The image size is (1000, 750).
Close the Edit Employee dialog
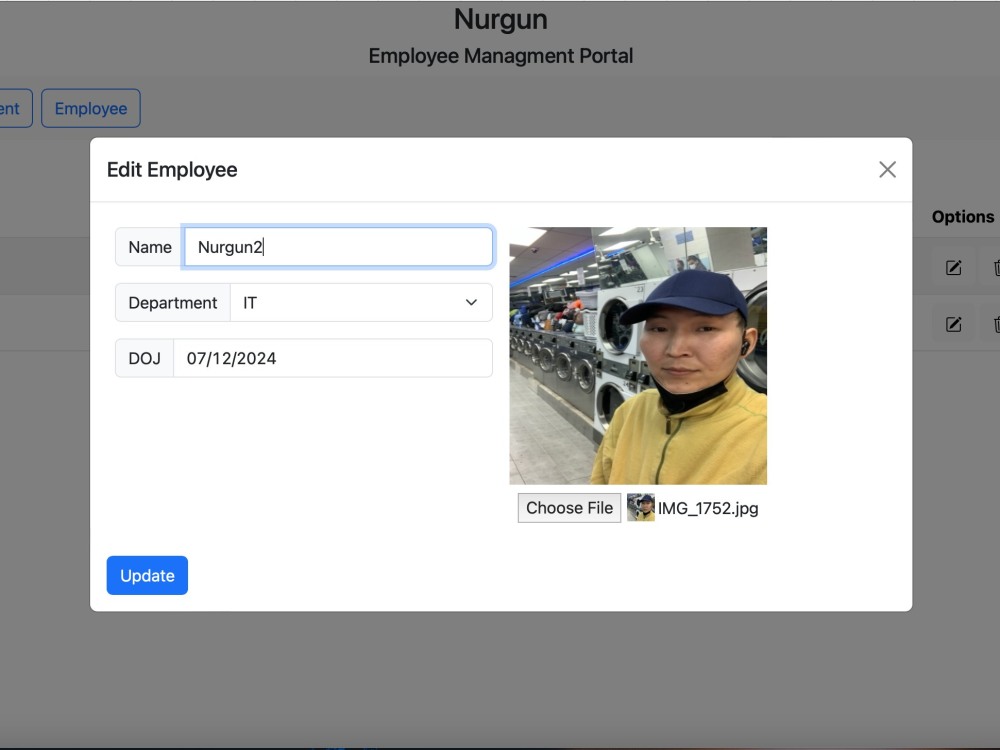(887, 170)
